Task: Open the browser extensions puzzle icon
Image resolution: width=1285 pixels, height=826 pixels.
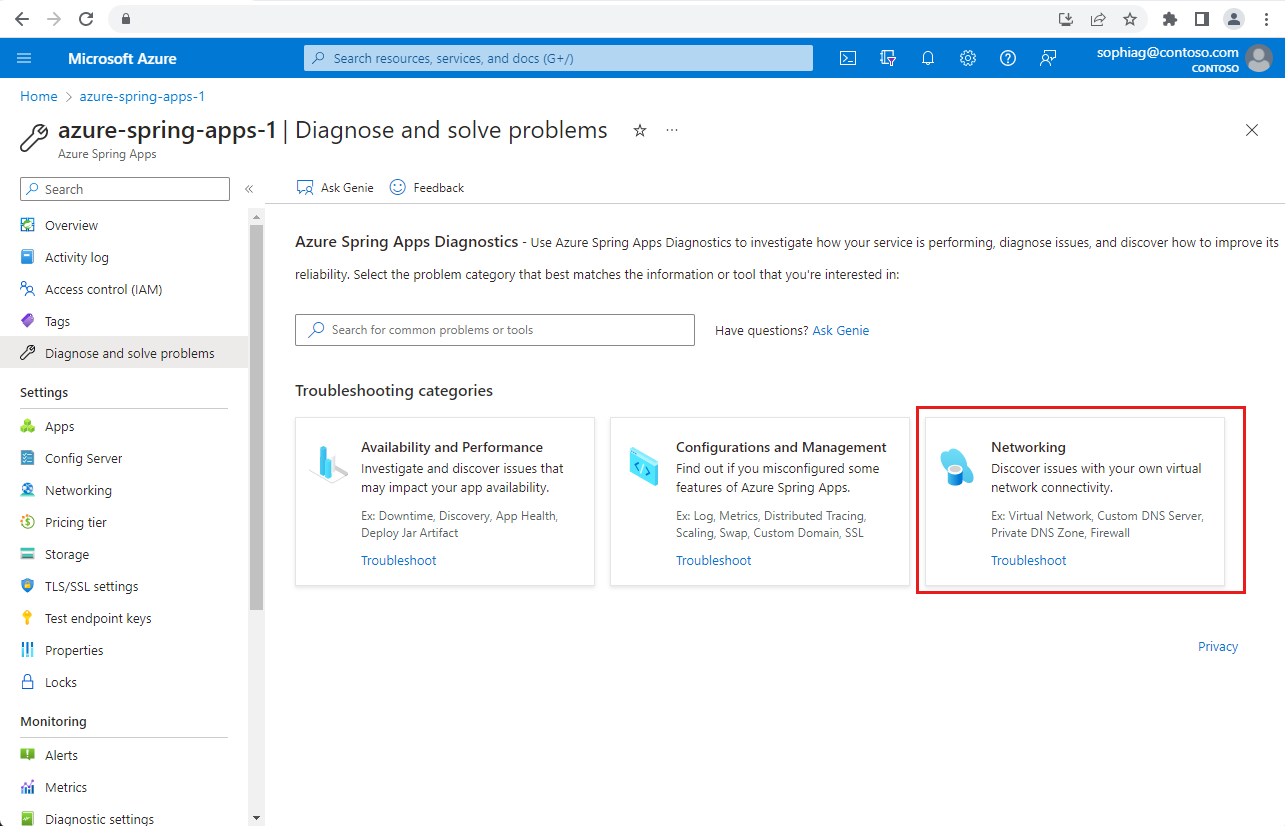Action: click(x=1170, y=19)
